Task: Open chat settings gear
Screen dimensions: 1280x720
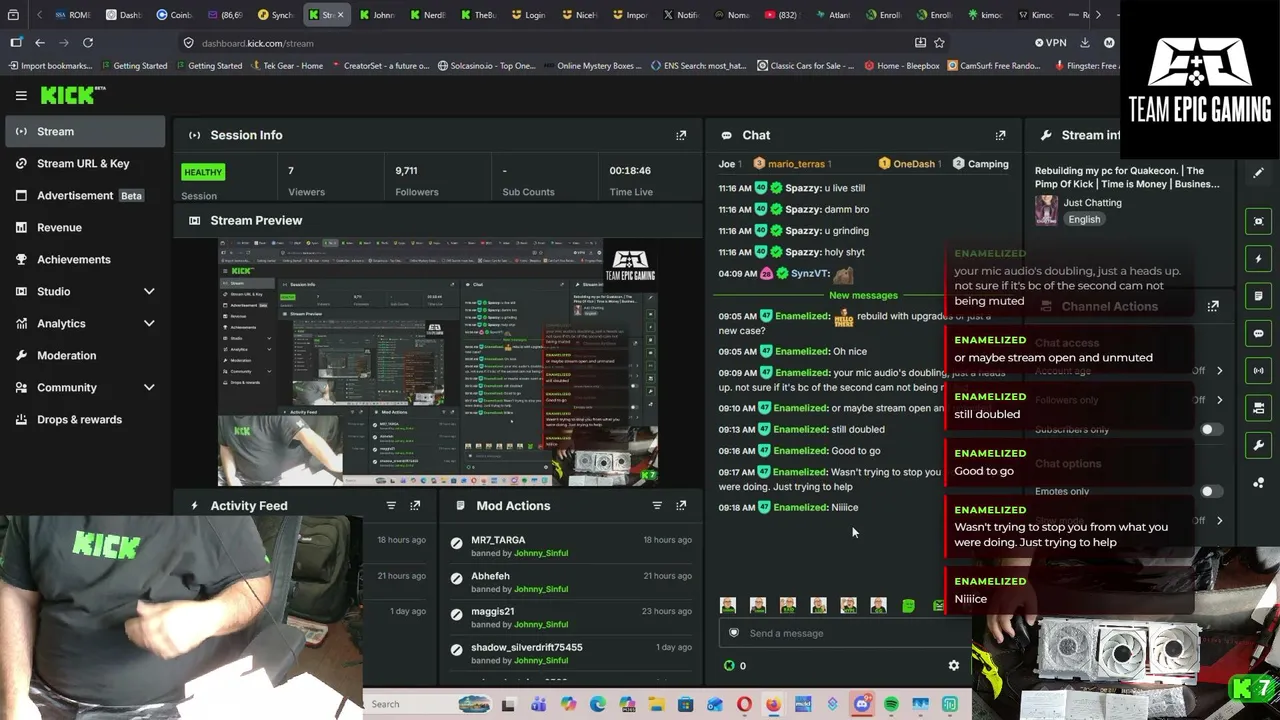Action: click(953, 665)
